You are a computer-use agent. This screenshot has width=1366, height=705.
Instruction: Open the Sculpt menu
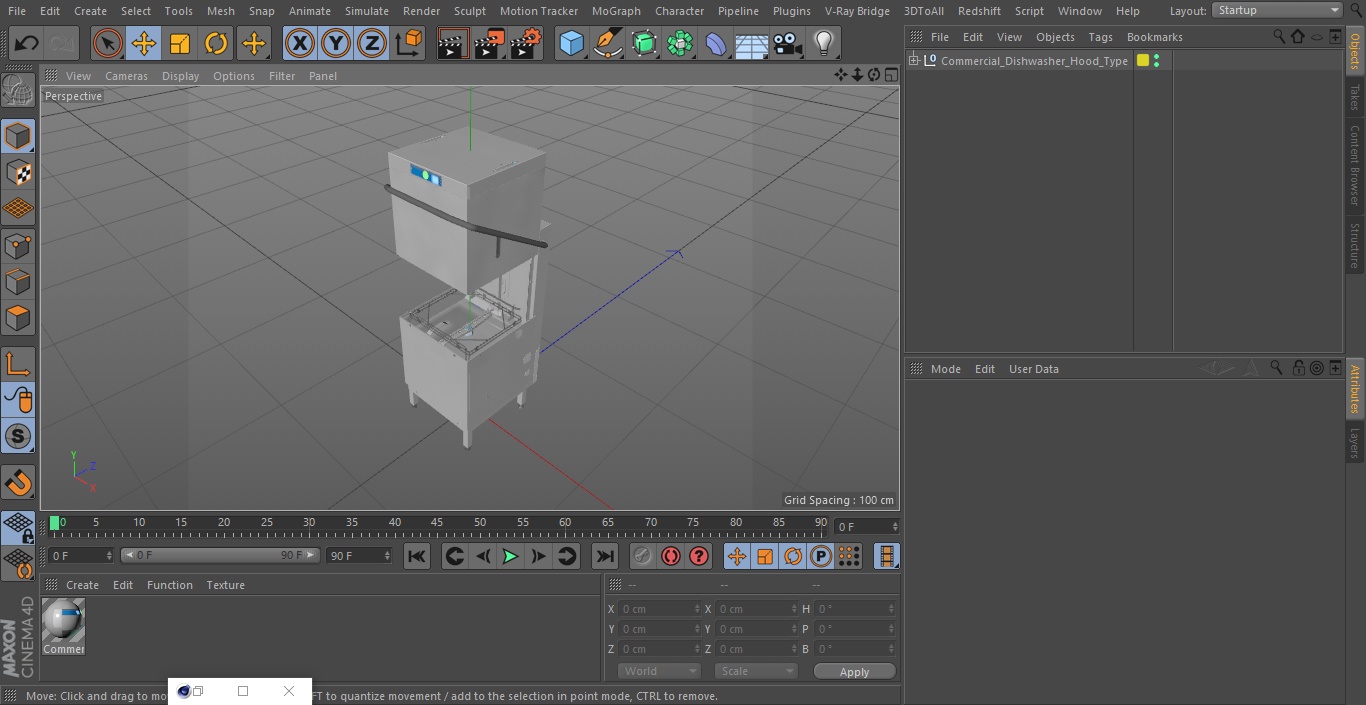click(x=469, y=11)
